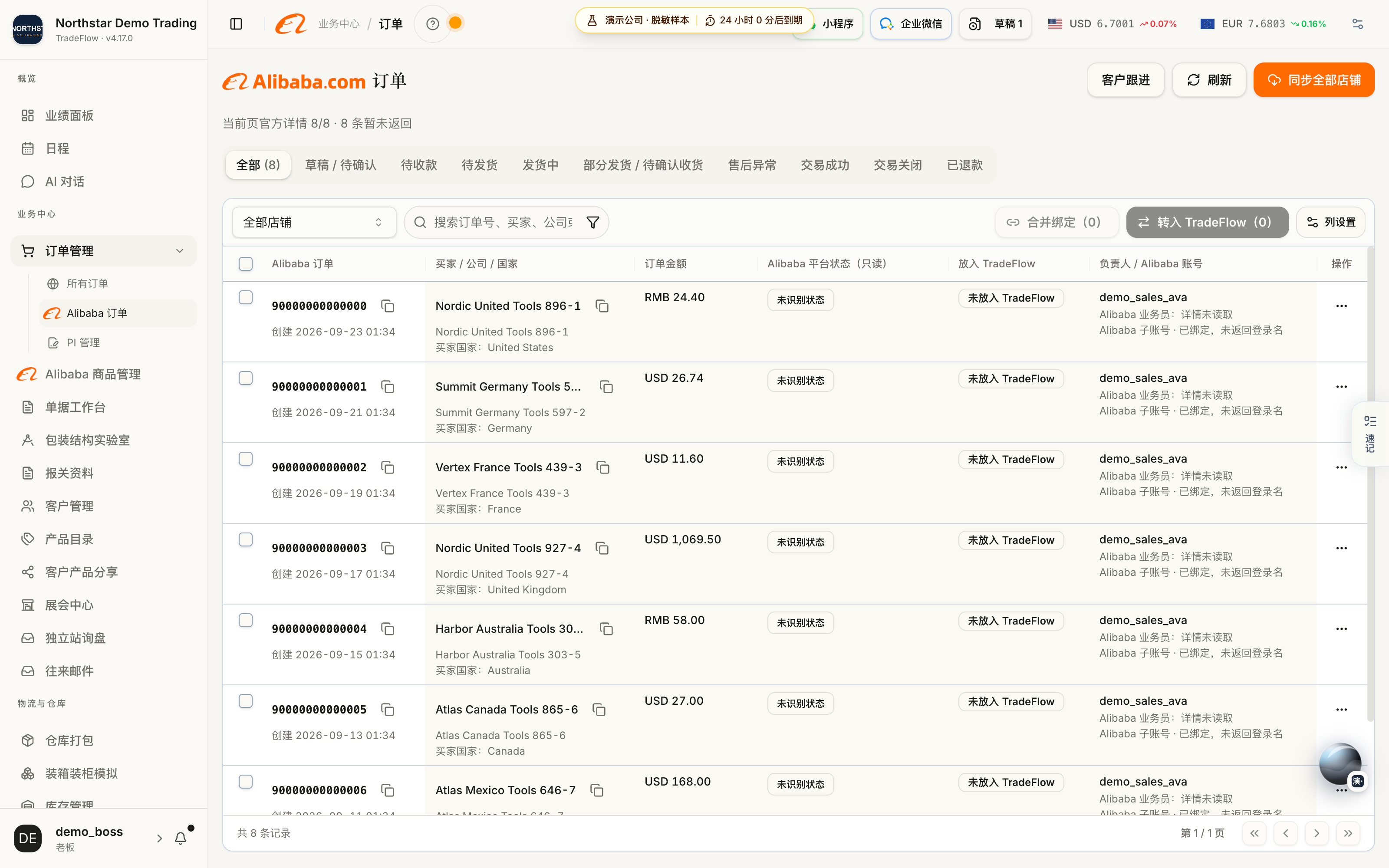Open the filter funnel in search box
The width and height of the screenshot is (1389, 868).
(x=593, y=222)
